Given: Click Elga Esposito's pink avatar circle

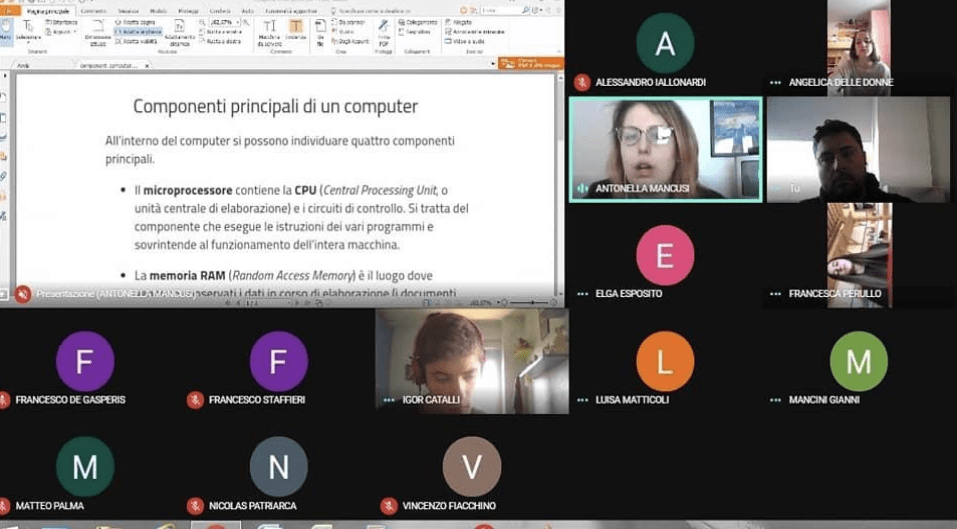Looking at the screenshot, I should coord(664,254).
